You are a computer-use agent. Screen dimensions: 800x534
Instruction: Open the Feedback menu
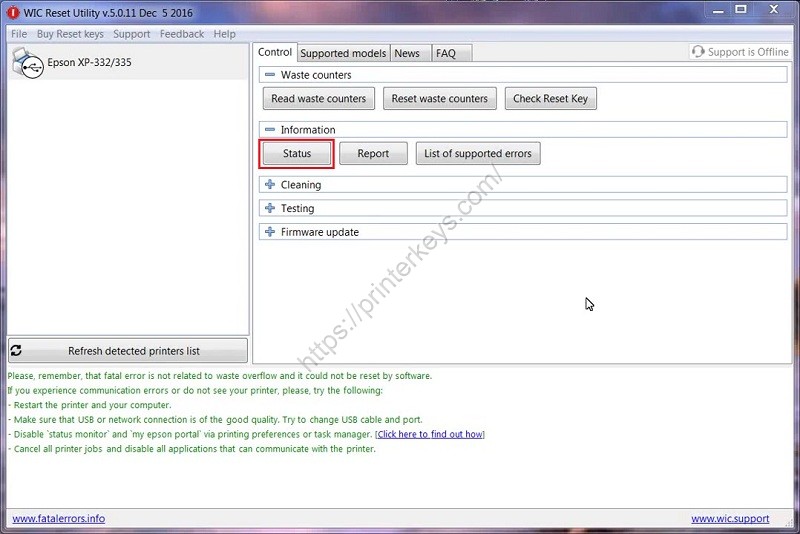click(x=182, y=34)
